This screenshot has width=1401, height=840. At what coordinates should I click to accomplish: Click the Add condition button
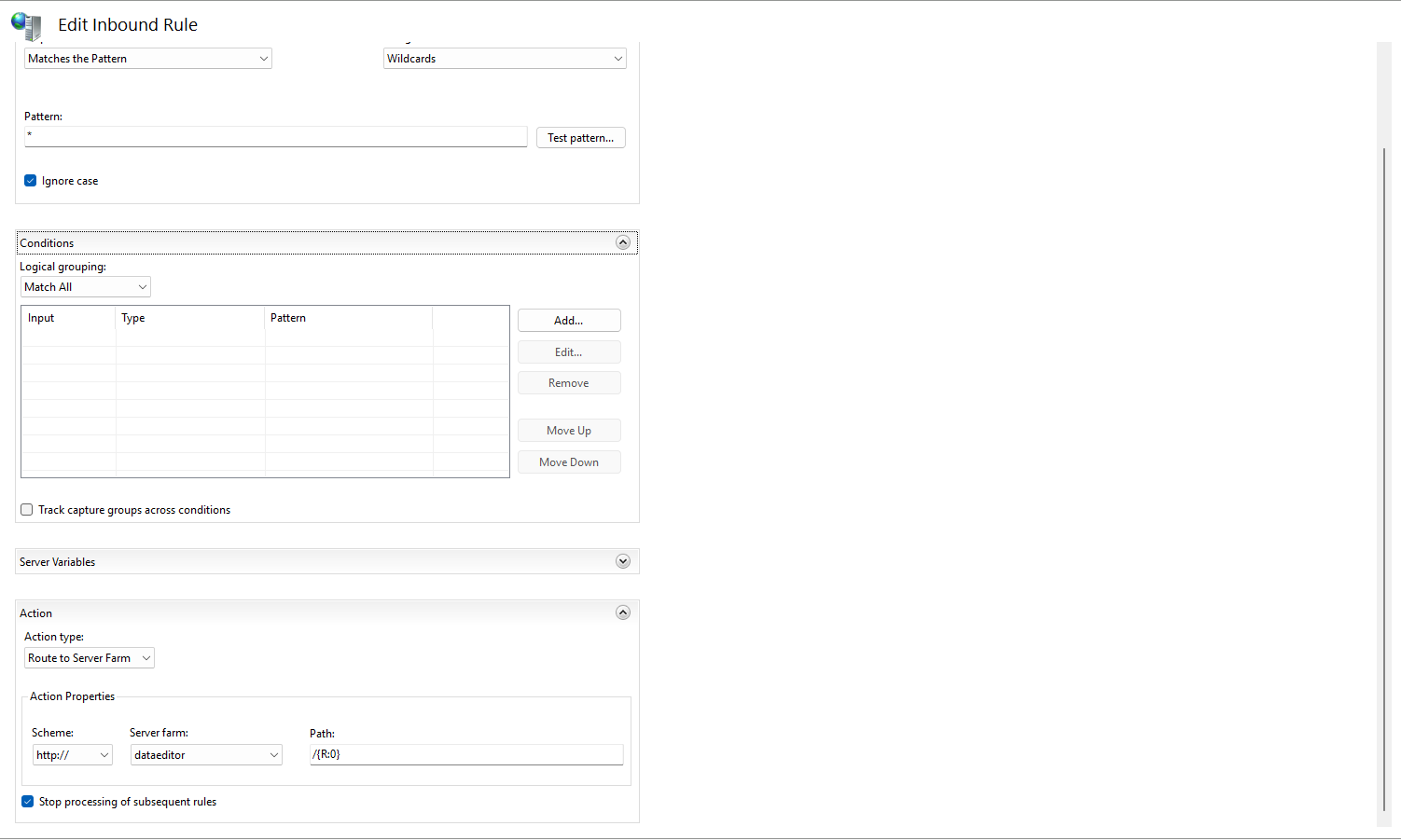pyautogui.click(x=569, y=321)
